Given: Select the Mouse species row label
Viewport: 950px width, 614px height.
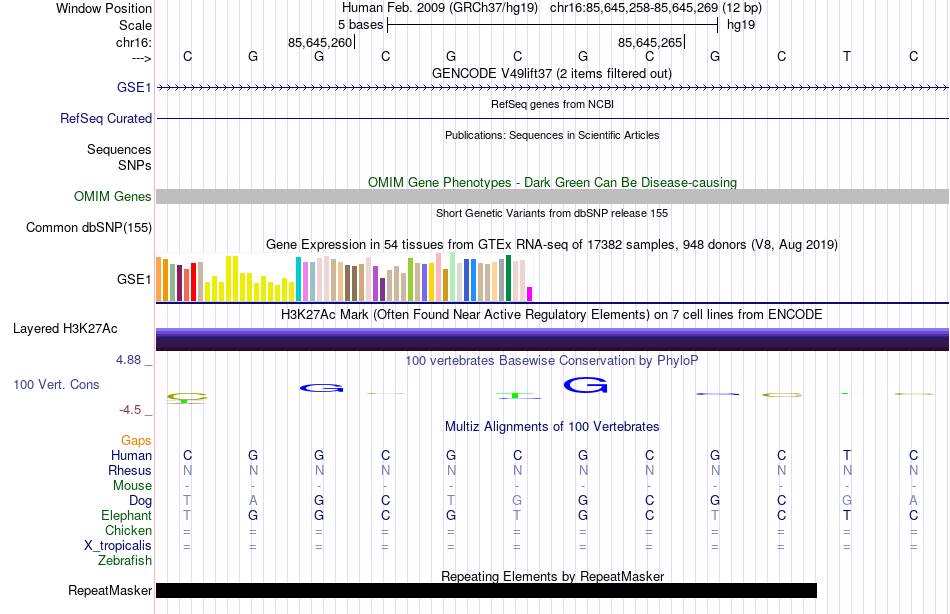Looking at the screenshot, I should [x=132, y=486].
